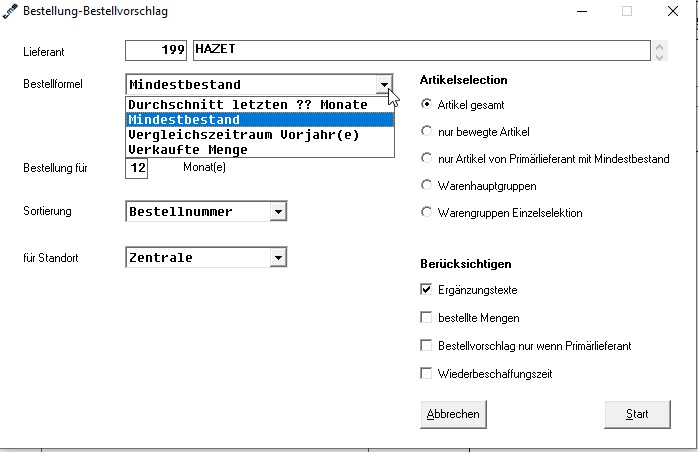Enable the bestellte Mengen checkbox

(426, 318)
